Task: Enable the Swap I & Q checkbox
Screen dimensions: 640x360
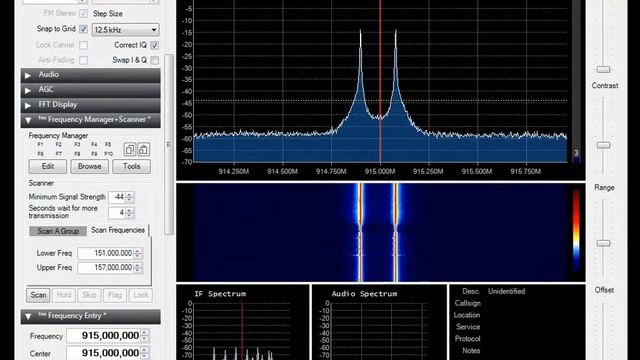Action: pos(154,60)
